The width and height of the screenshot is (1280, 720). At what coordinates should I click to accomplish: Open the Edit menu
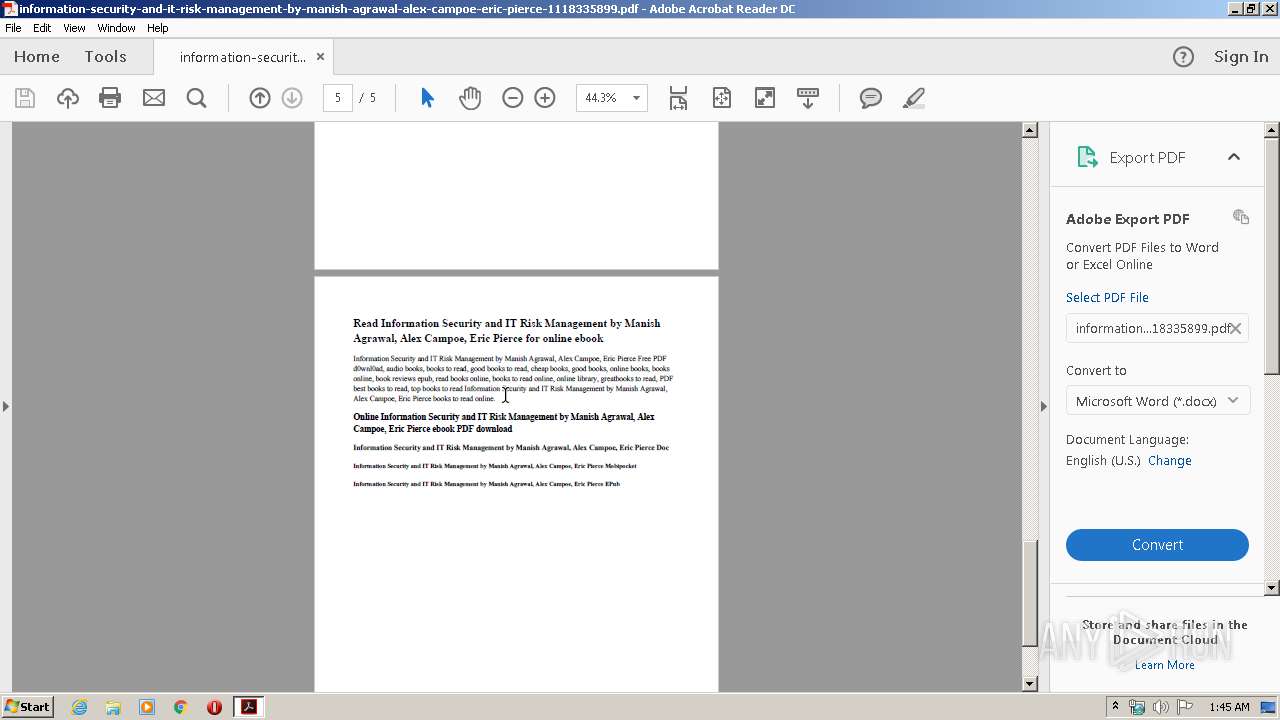point(42,28)
